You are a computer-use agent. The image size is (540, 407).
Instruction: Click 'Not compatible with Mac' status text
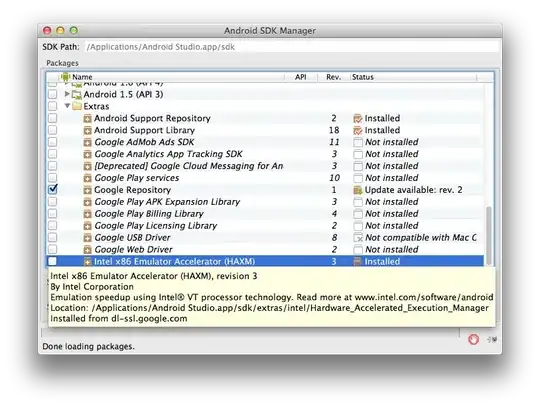coord(421,238)
